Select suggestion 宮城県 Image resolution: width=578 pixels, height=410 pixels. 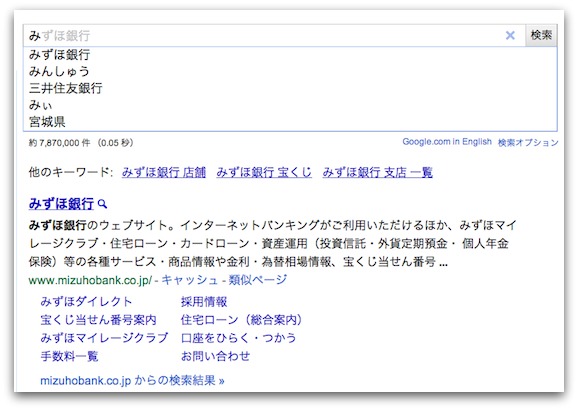coord(290,122)
